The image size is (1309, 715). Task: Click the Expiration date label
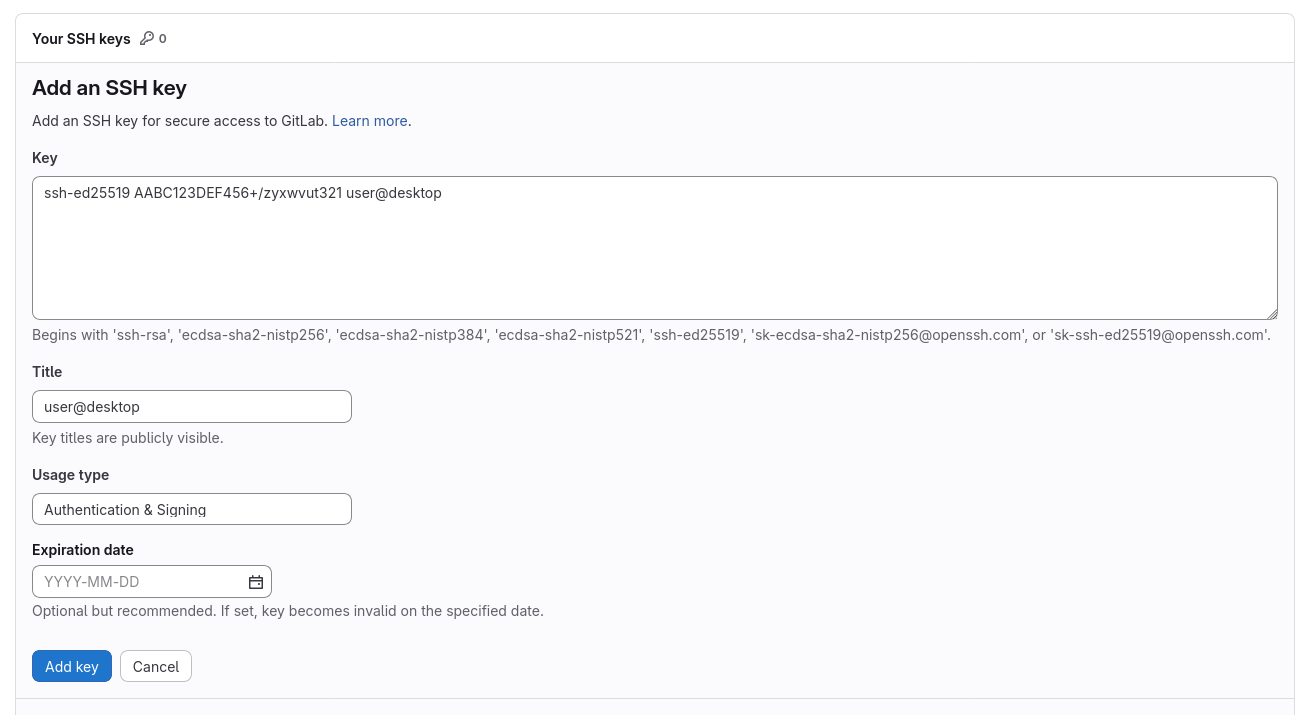pos(82,549)
